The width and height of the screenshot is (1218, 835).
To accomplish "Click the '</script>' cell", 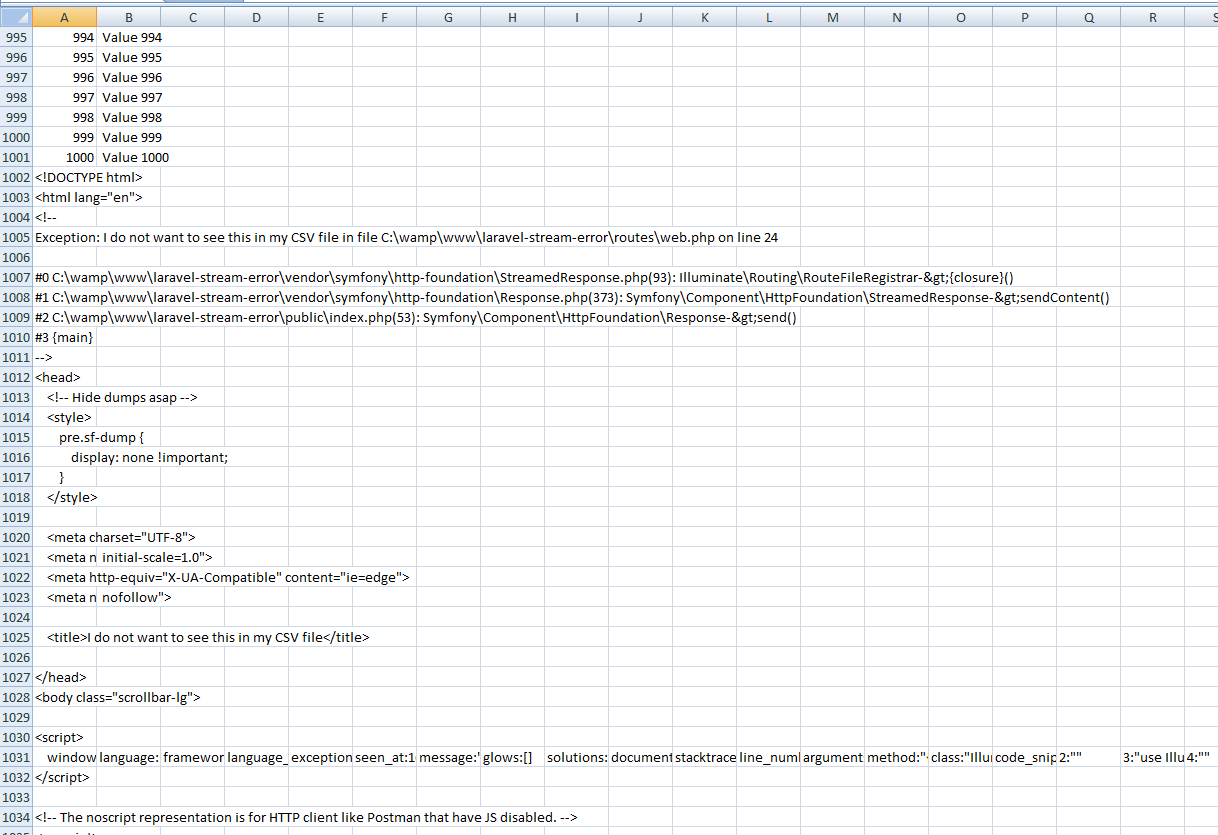I will pyautogui.click(x=65, y=777).
